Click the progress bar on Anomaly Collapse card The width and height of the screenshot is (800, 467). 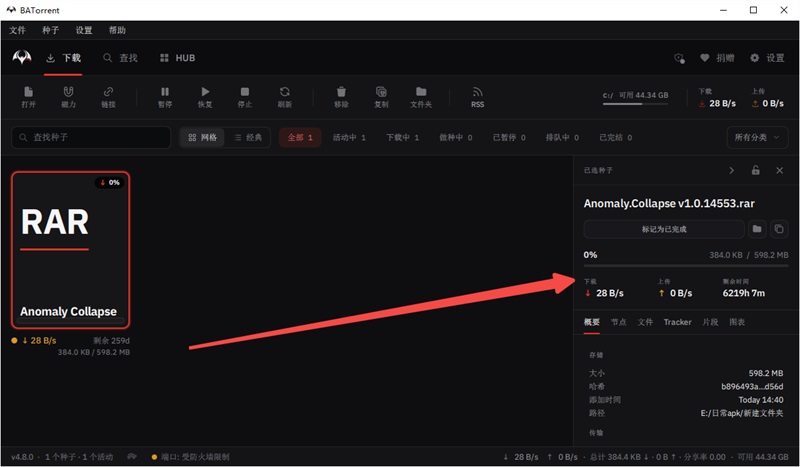tap(70, 321)
